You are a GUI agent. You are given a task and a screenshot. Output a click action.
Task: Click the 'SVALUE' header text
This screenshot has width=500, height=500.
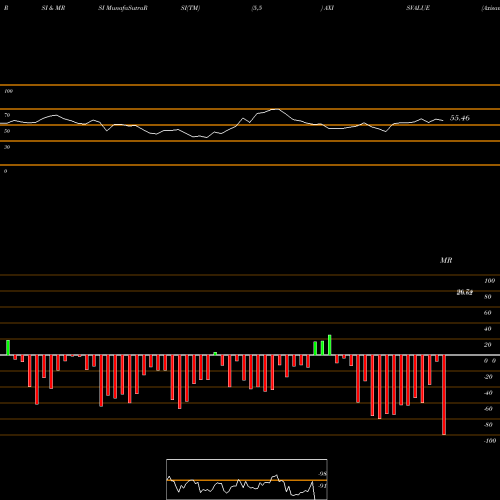pyautogui.click(x=418, y=8)
